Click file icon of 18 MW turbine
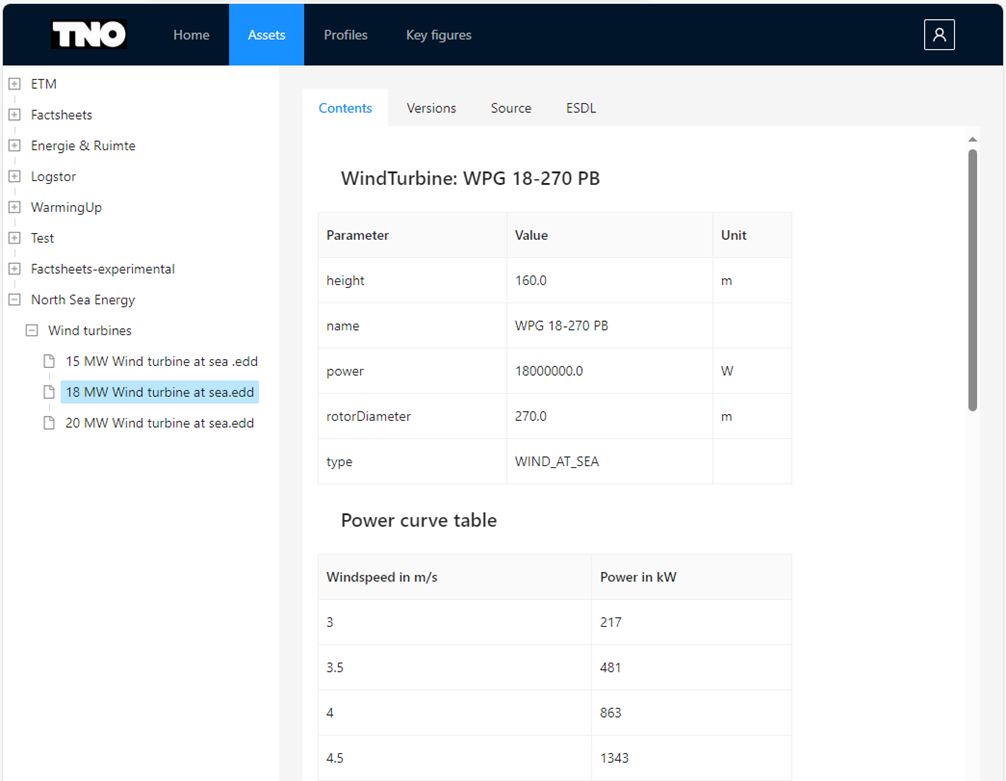 click(49, 392)
